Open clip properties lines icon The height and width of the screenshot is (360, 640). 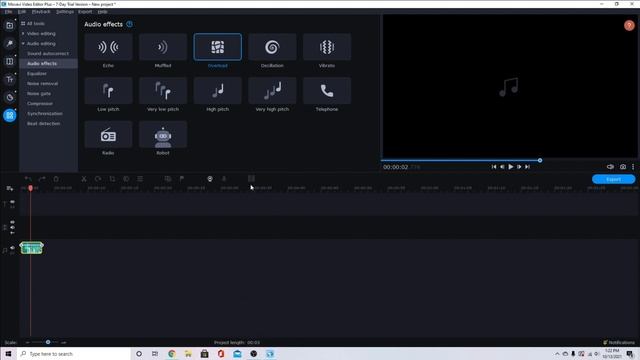click(x=140, y=179)
